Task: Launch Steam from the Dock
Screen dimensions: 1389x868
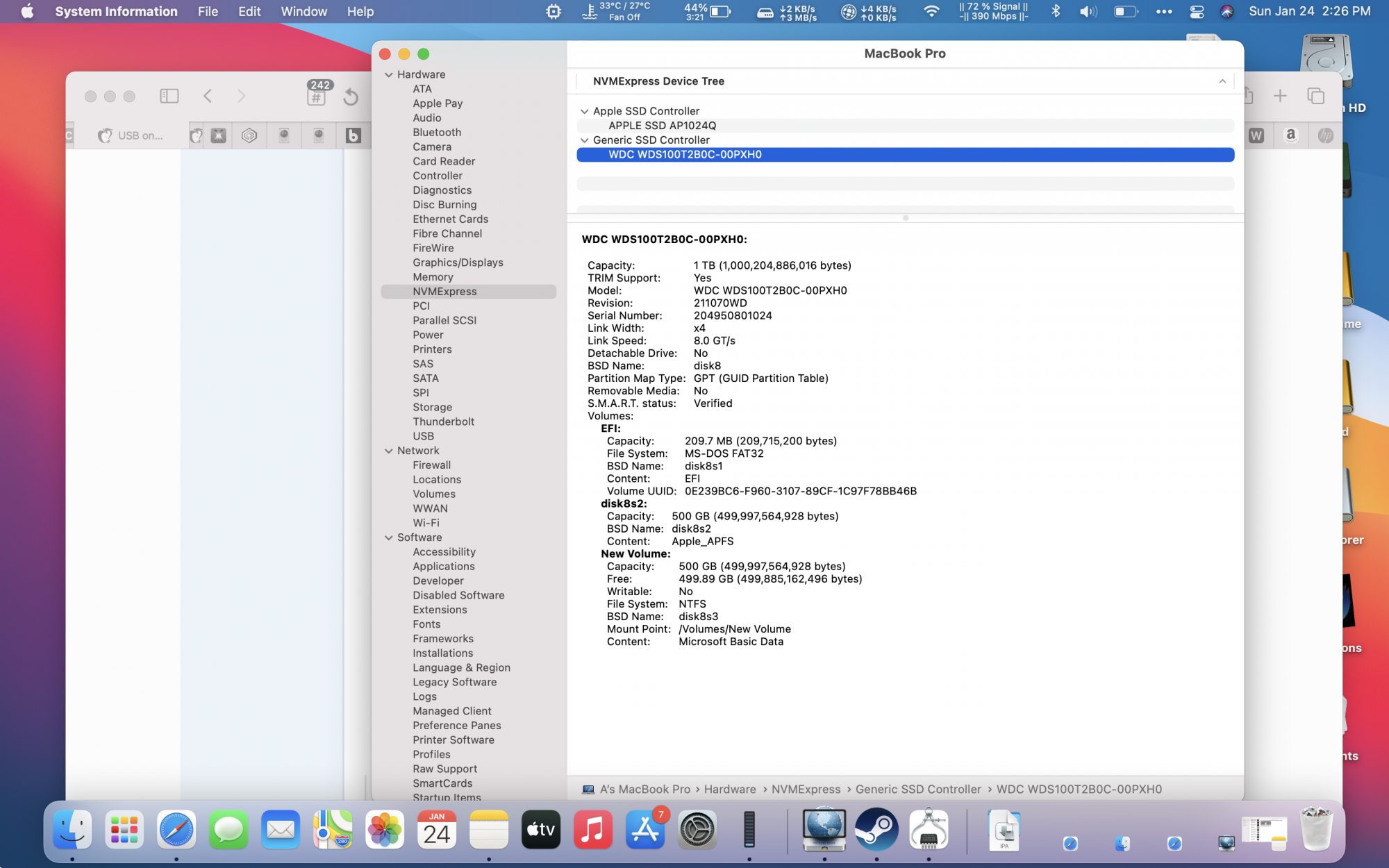Action: pyautogui.click(x=876, y=829)
